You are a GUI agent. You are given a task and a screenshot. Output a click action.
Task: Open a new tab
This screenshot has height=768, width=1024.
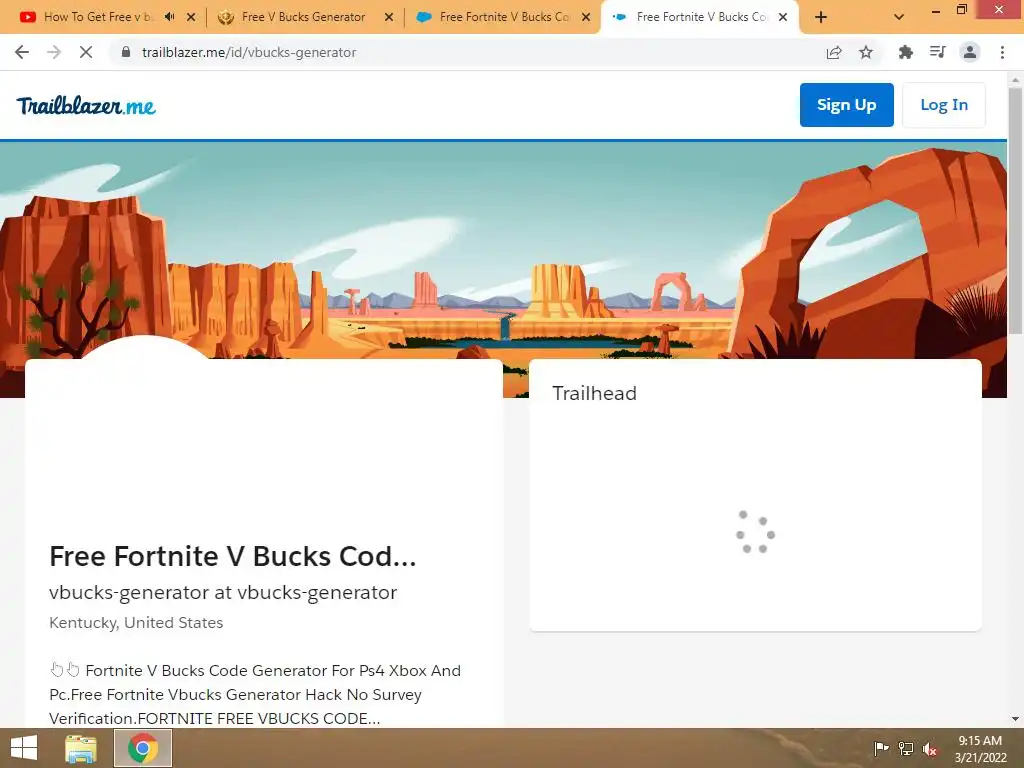tap(821, 17)
